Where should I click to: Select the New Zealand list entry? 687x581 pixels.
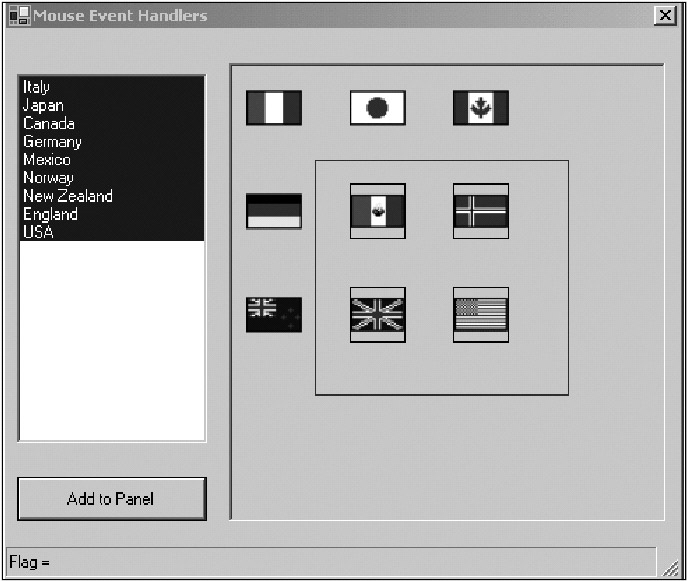(67, 196)
